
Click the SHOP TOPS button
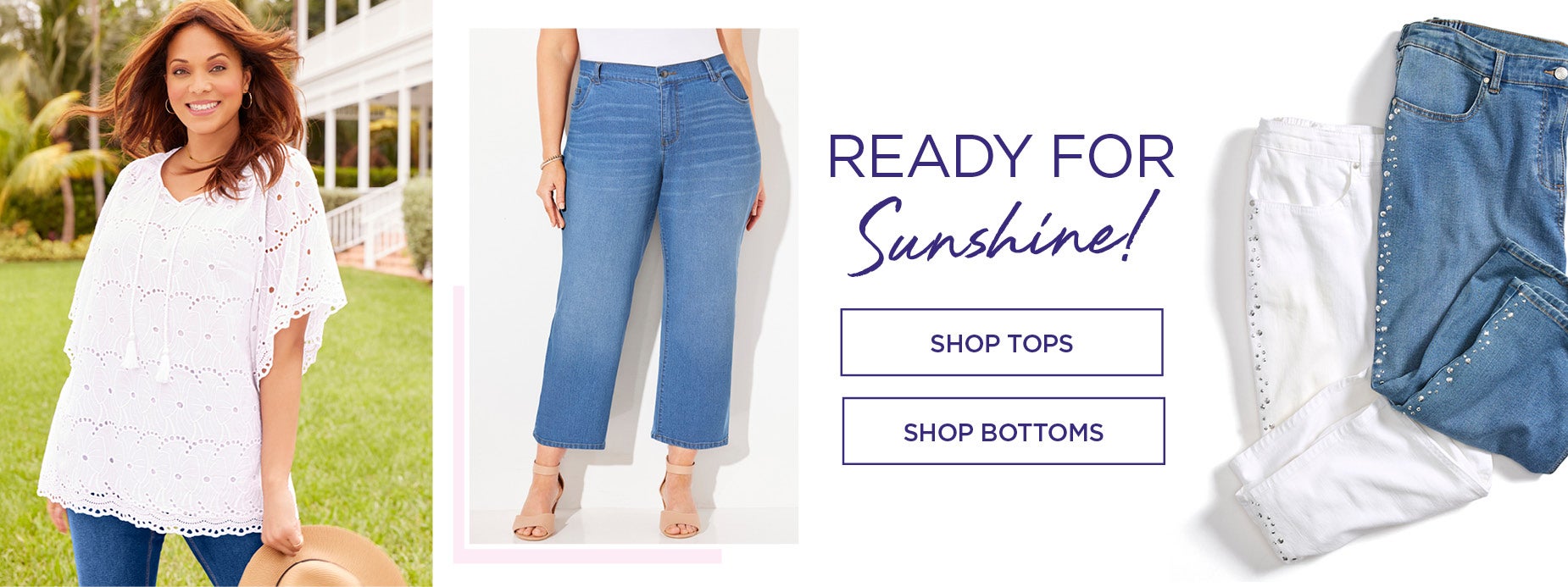[x=1001, y=342]
